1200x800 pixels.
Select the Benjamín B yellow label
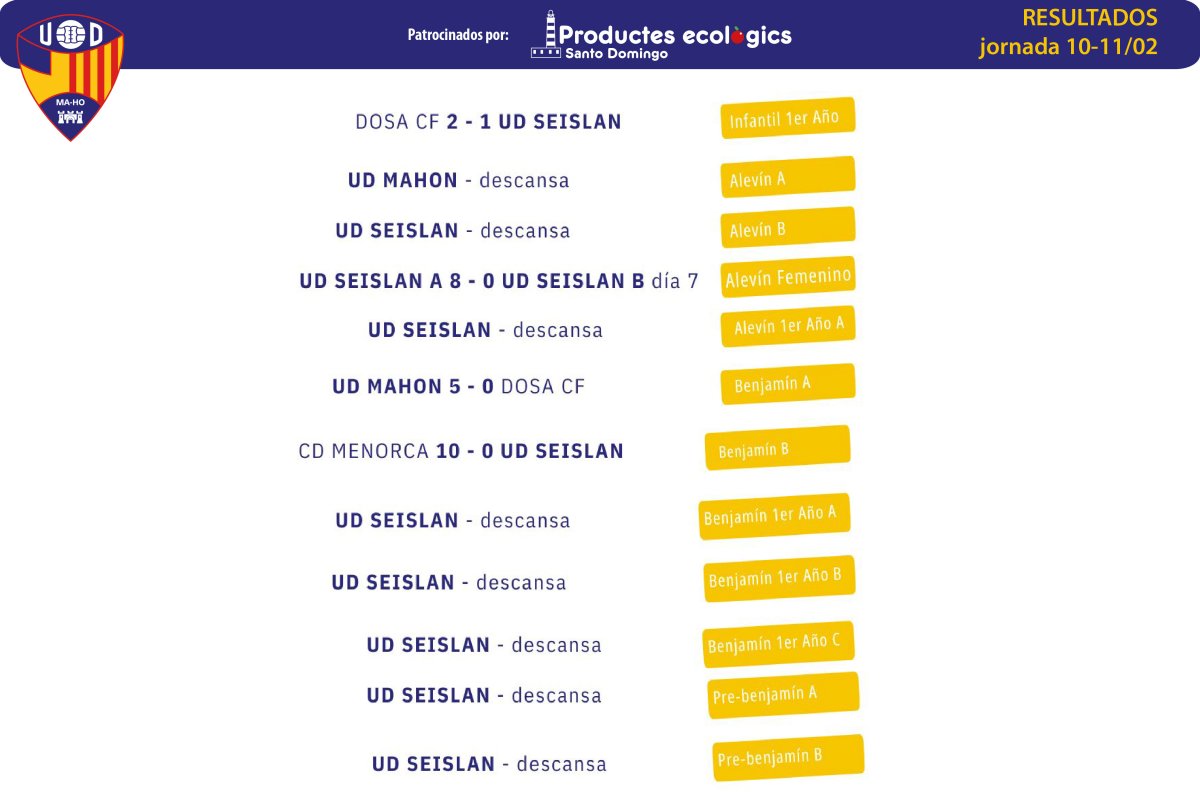point(778,447)
